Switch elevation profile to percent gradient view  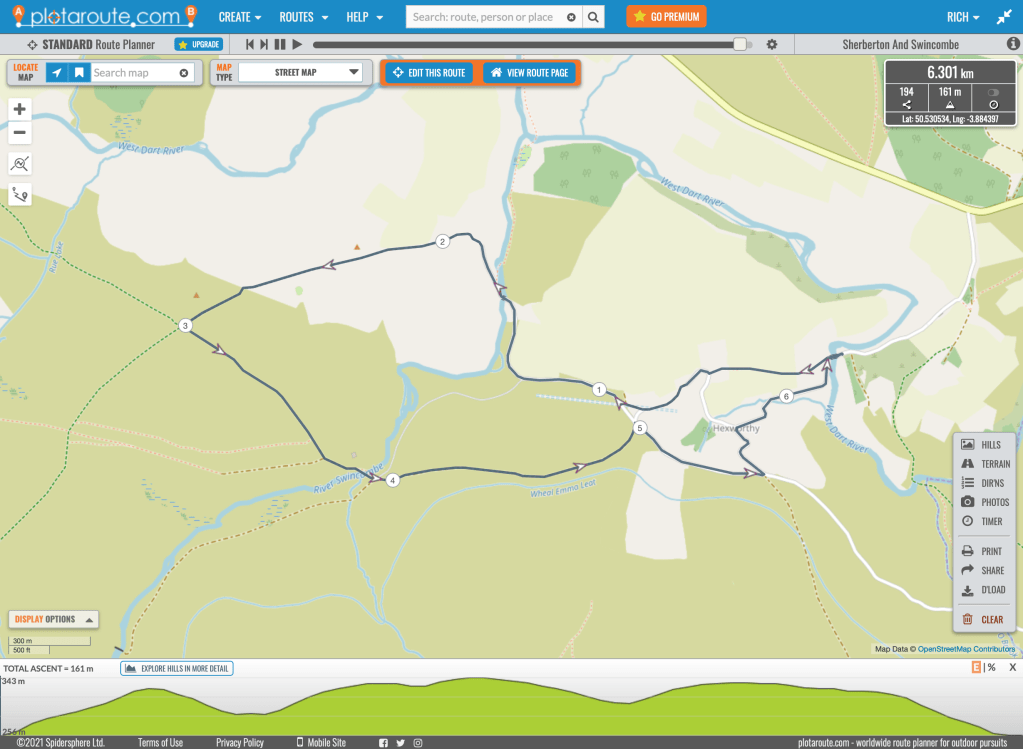coord(991,668)
